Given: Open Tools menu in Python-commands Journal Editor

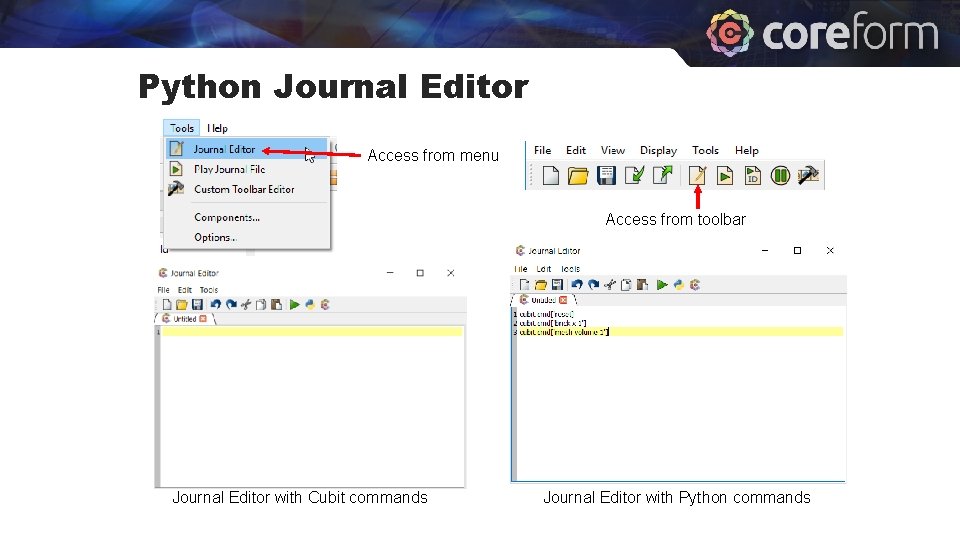Looking at the screenshot, I should (x=570, y=269).
